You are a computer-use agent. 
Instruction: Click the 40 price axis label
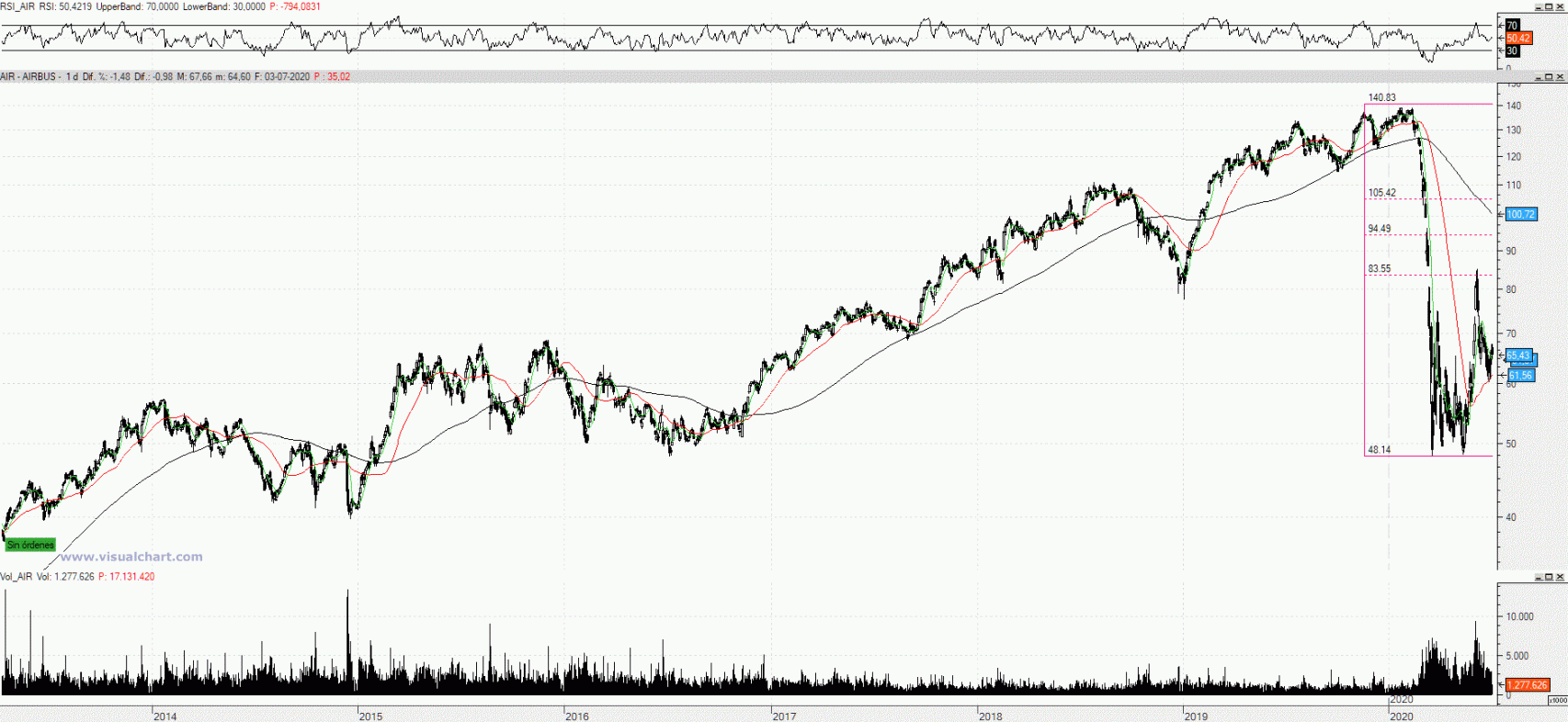(1512, 517)
